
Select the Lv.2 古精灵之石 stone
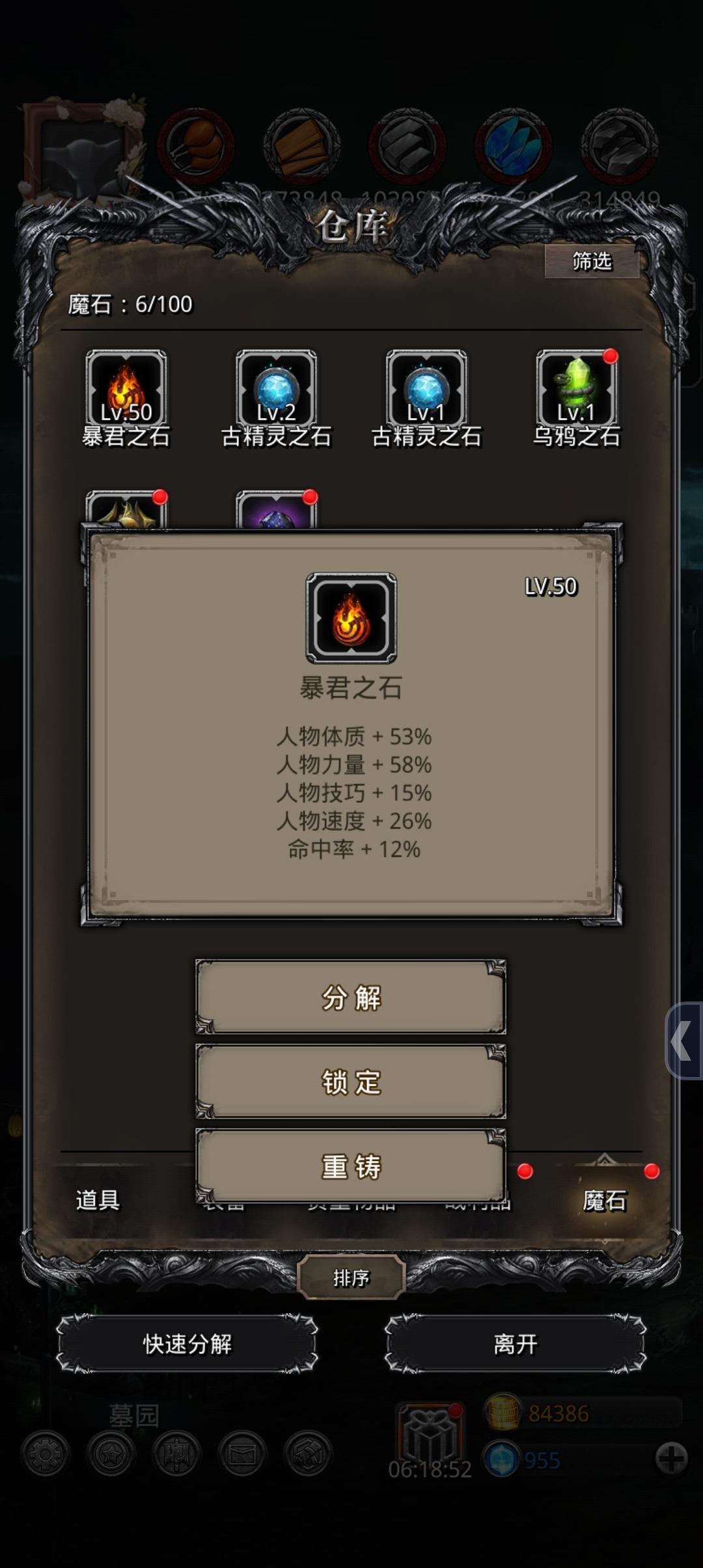[276, 389]
